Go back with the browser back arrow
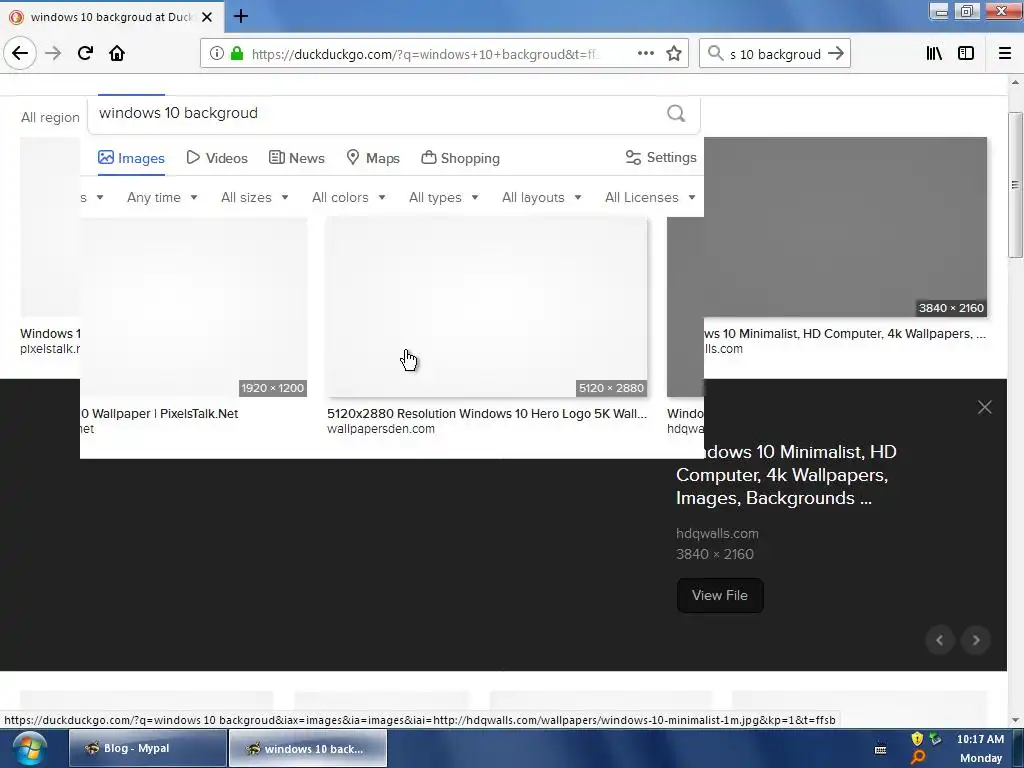The width and height of the screenshot is (1024, 768). (20, 53)
